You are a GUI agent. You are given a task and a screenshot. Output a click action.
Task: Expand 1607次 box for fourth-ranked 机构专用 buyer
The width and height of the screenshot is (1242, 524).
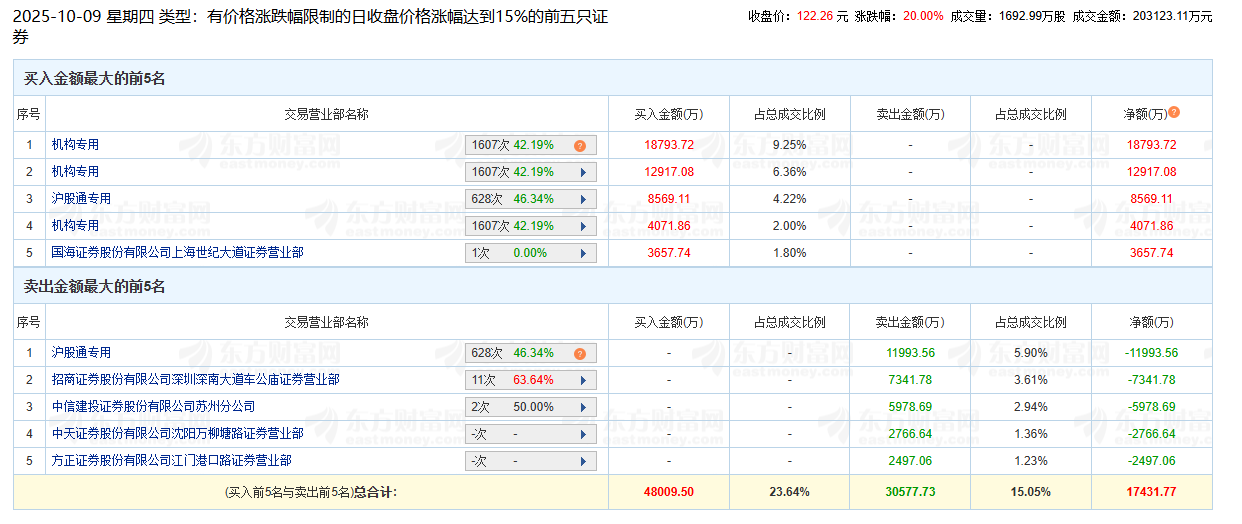click(583, 227)
